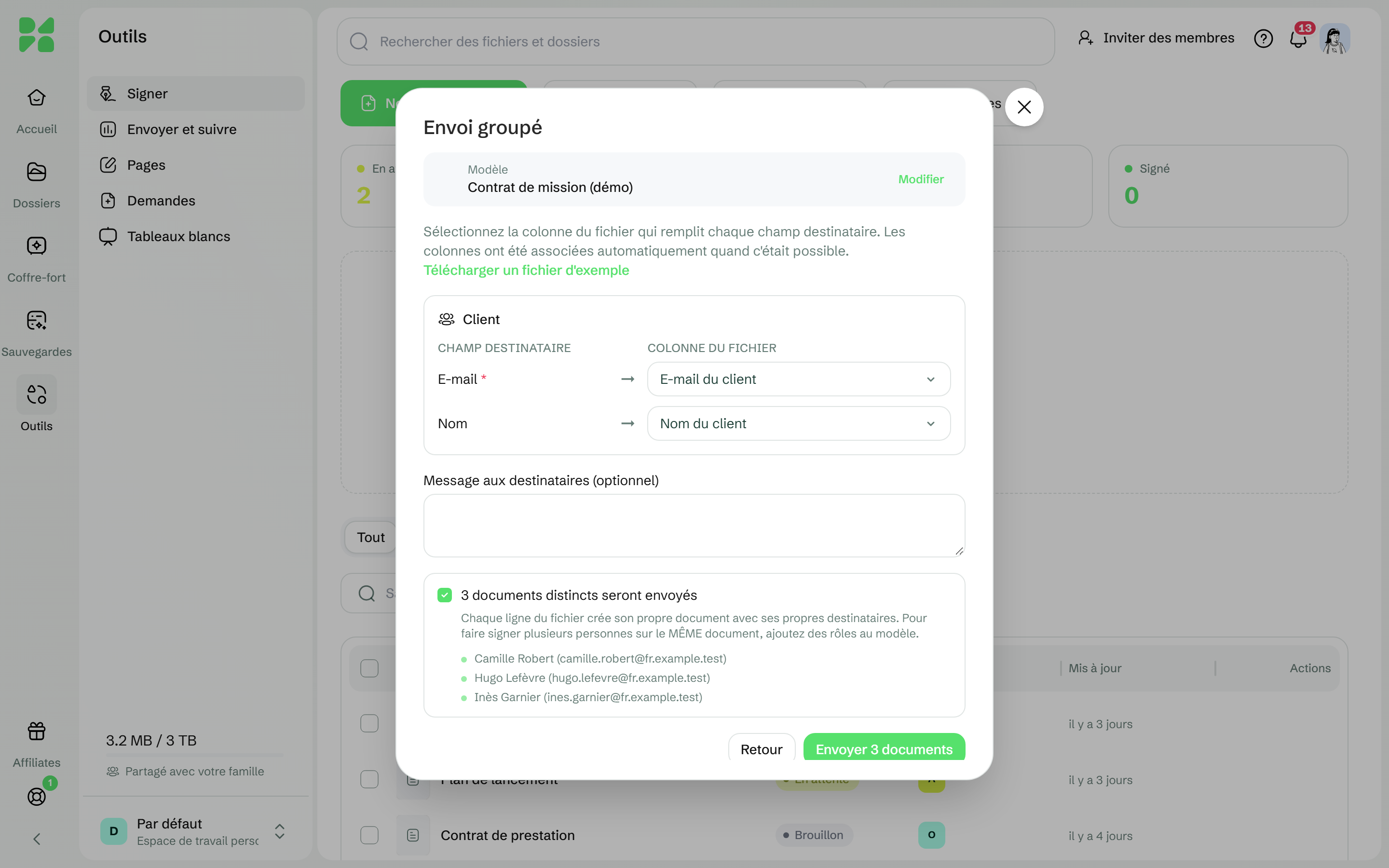The height and width of the screenshot is (868, 1389).
Task: Expand the Par défaut workspace switcher
Action: click(195, 831)
